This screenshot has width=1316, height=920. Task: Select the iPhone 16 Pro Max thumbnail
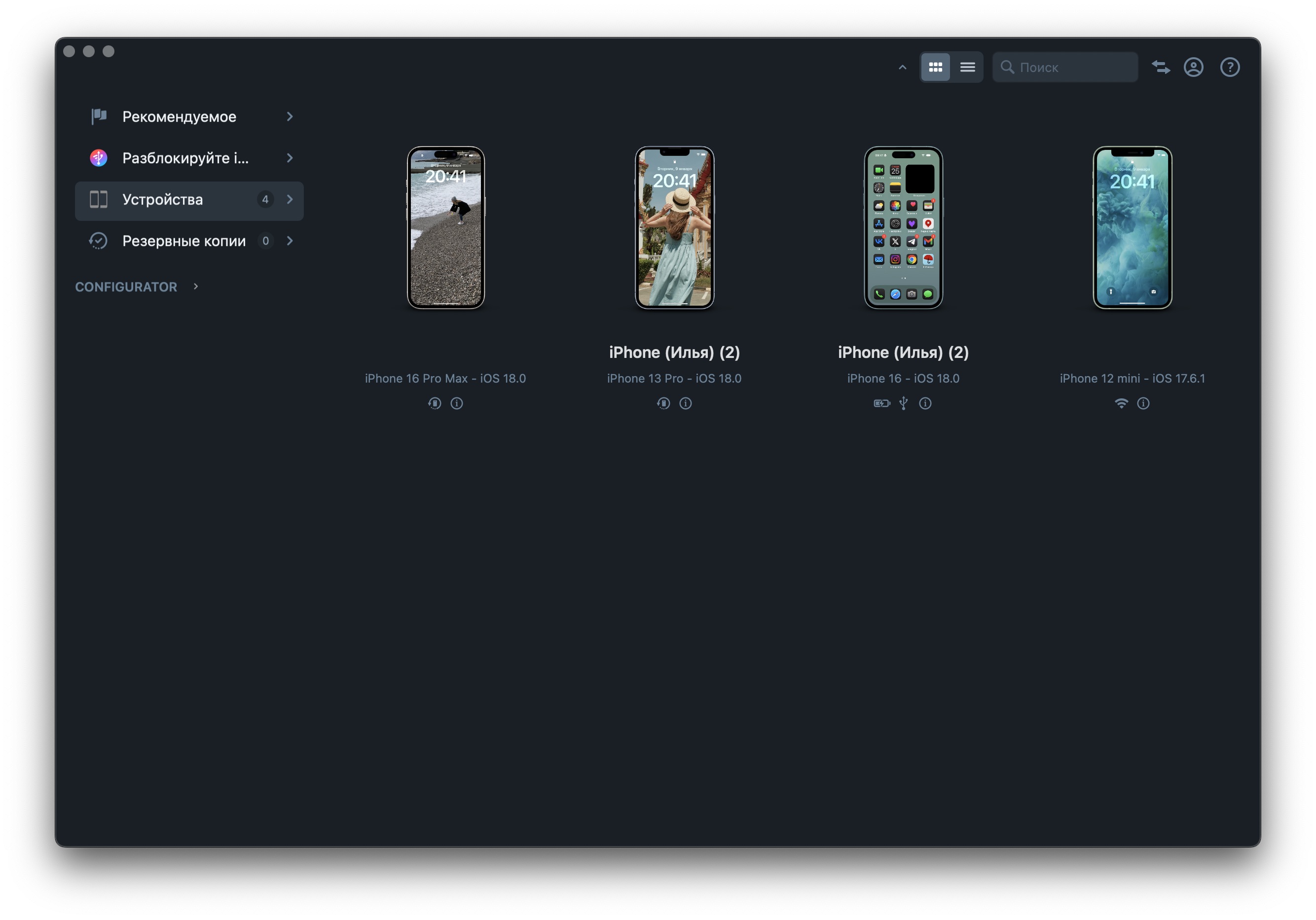pos(445,227)
